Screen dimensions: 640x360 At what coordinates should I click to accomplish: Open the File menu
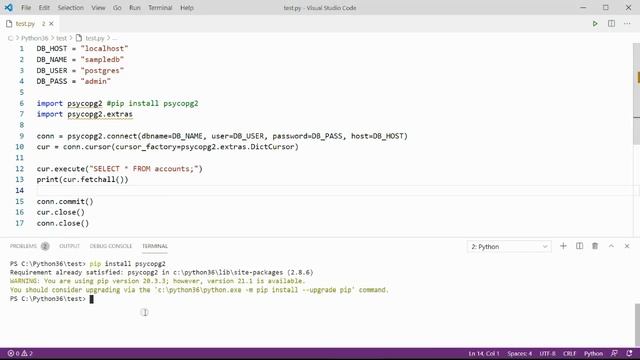coord(26,8)
